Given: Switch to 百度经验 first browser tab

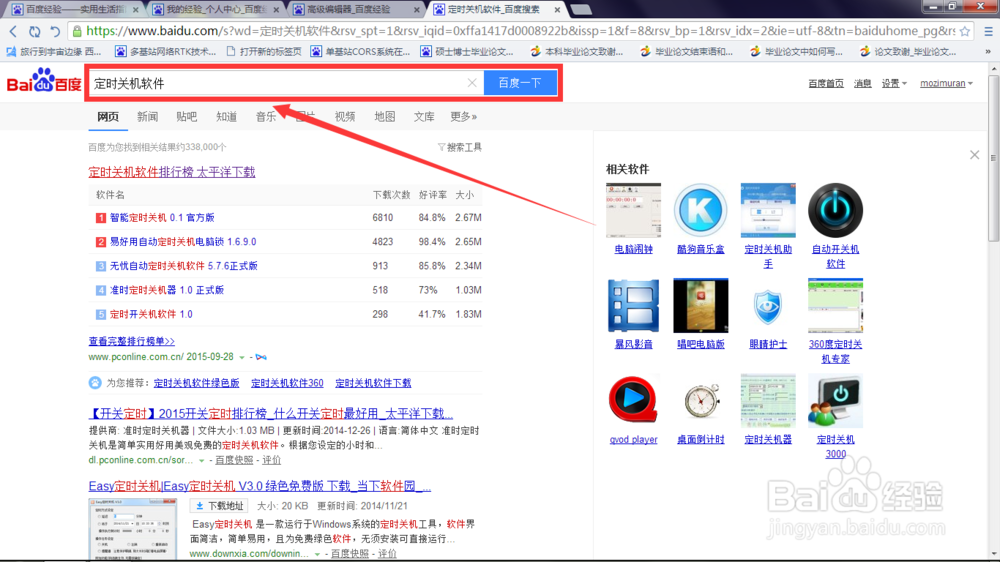Looking at the screenshot, I should coord(74,10).
